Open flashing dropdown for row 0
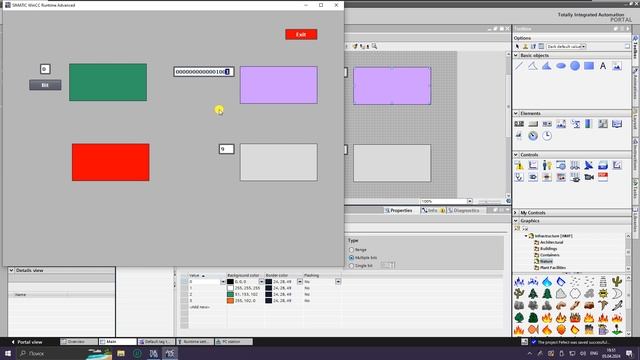The image size is (640, 360). pos(338,282)
